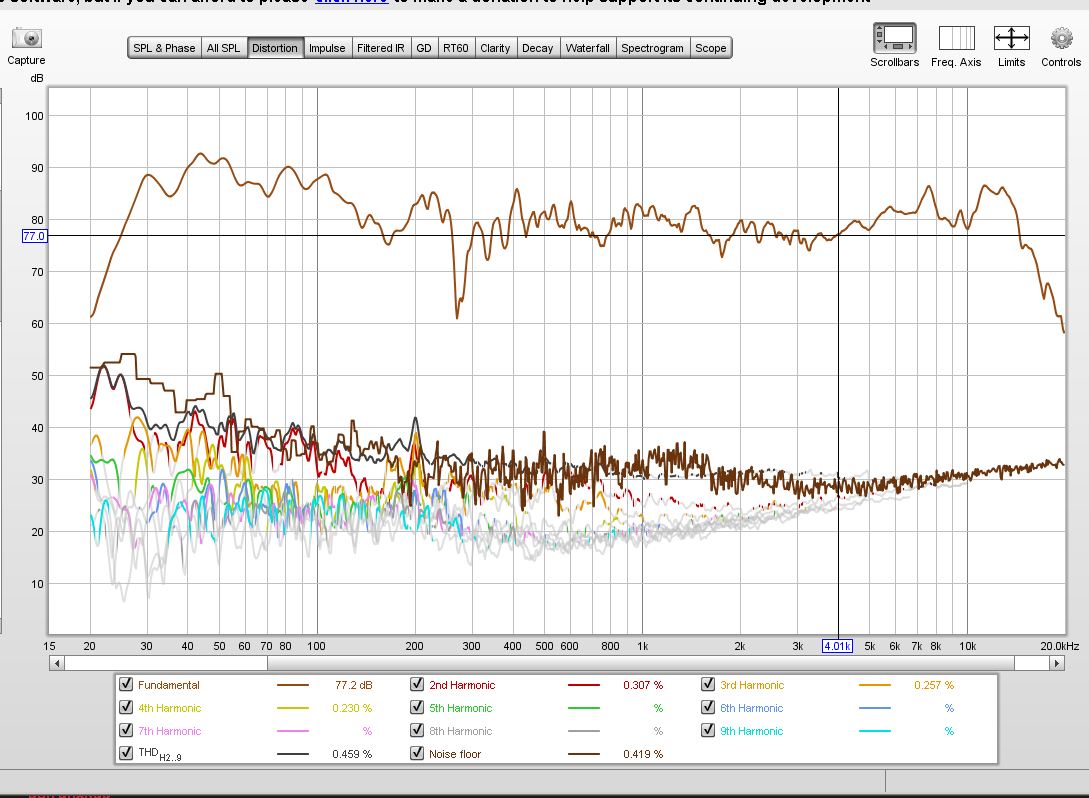Click the 6th Harmonic blue line swatch

point(874,708)
